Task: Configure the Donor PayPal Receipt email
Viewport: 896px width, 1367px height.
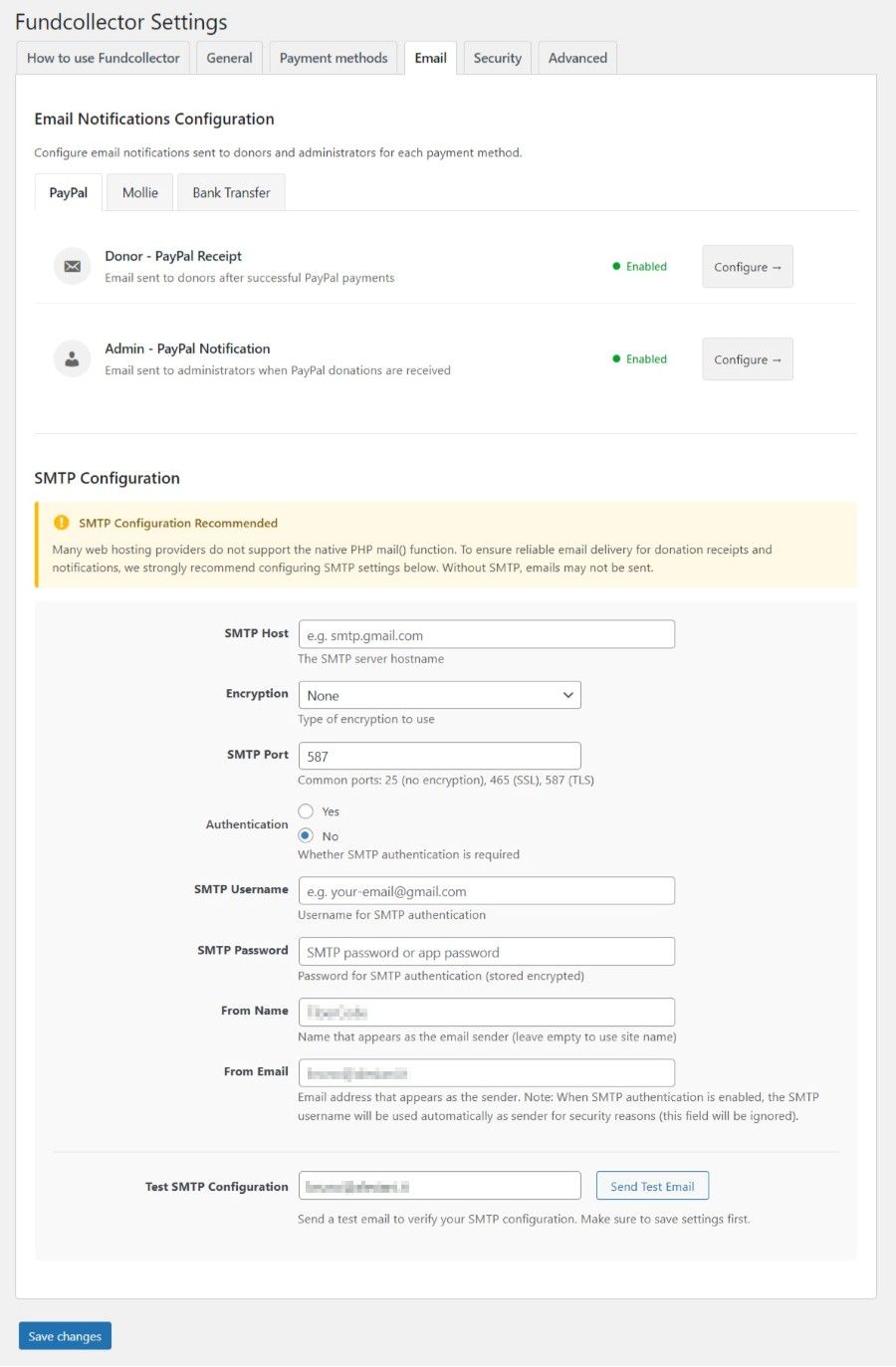Action: 747,266
